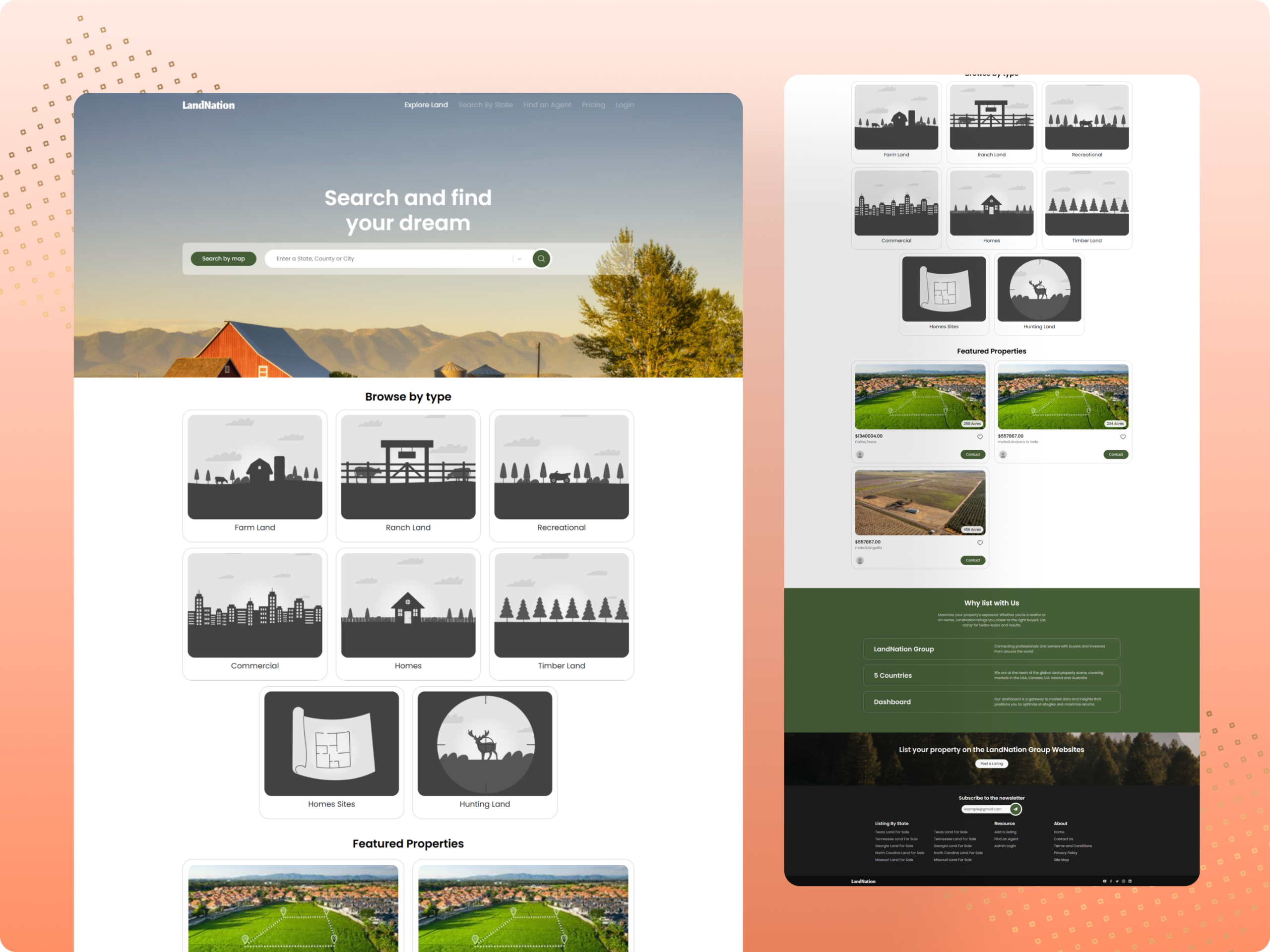
Task: Expand the Dashboard info row
Action: (x=991, y=702)
